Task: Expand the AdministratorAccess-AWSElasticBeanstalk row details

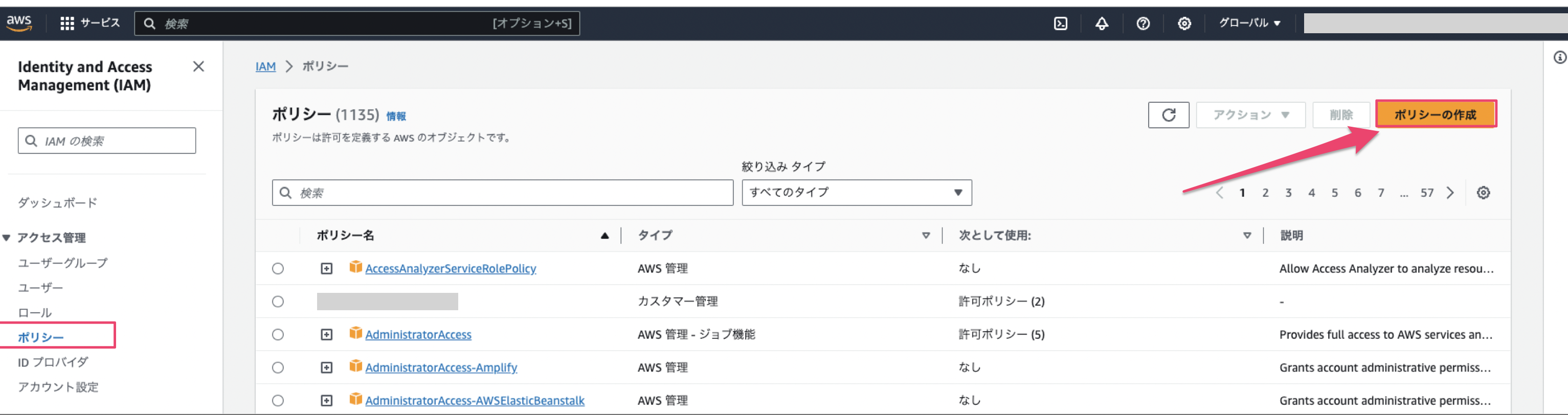Action: [327, 400]
